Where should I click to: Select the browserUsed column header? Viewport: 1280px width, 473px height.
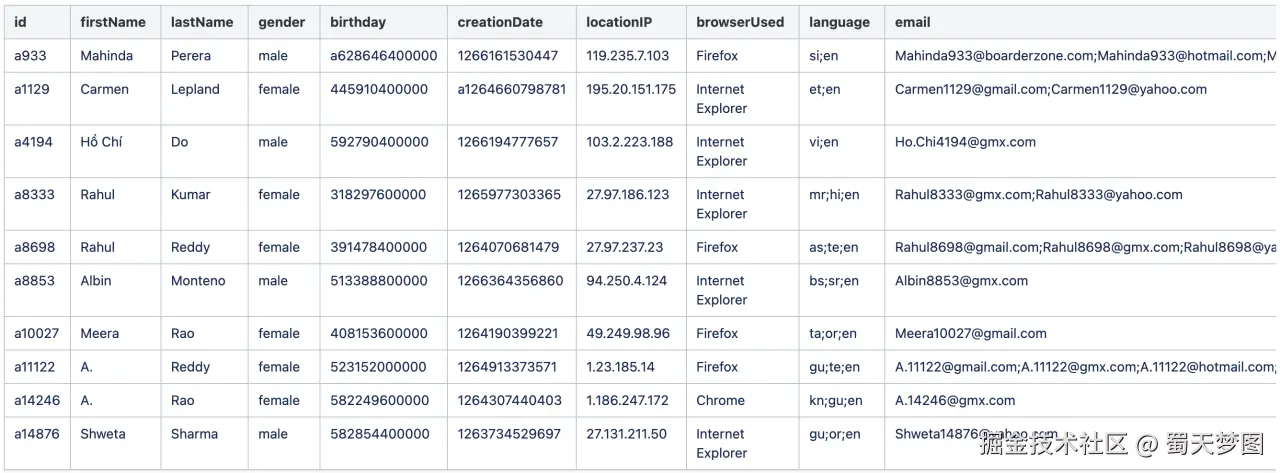(740, 22)
